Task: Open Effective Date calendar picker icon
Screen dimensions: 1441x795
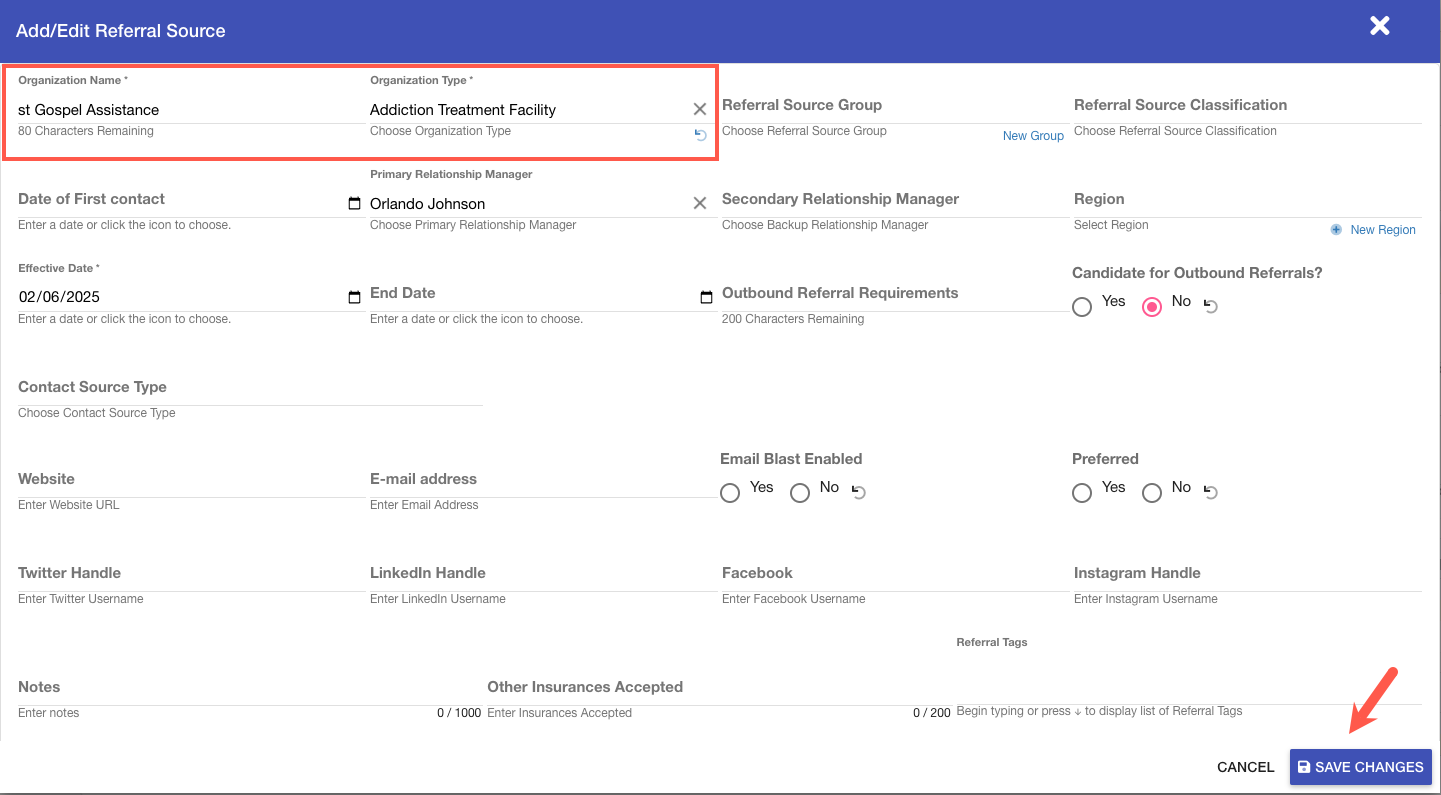Action: [x=354, y=297]
